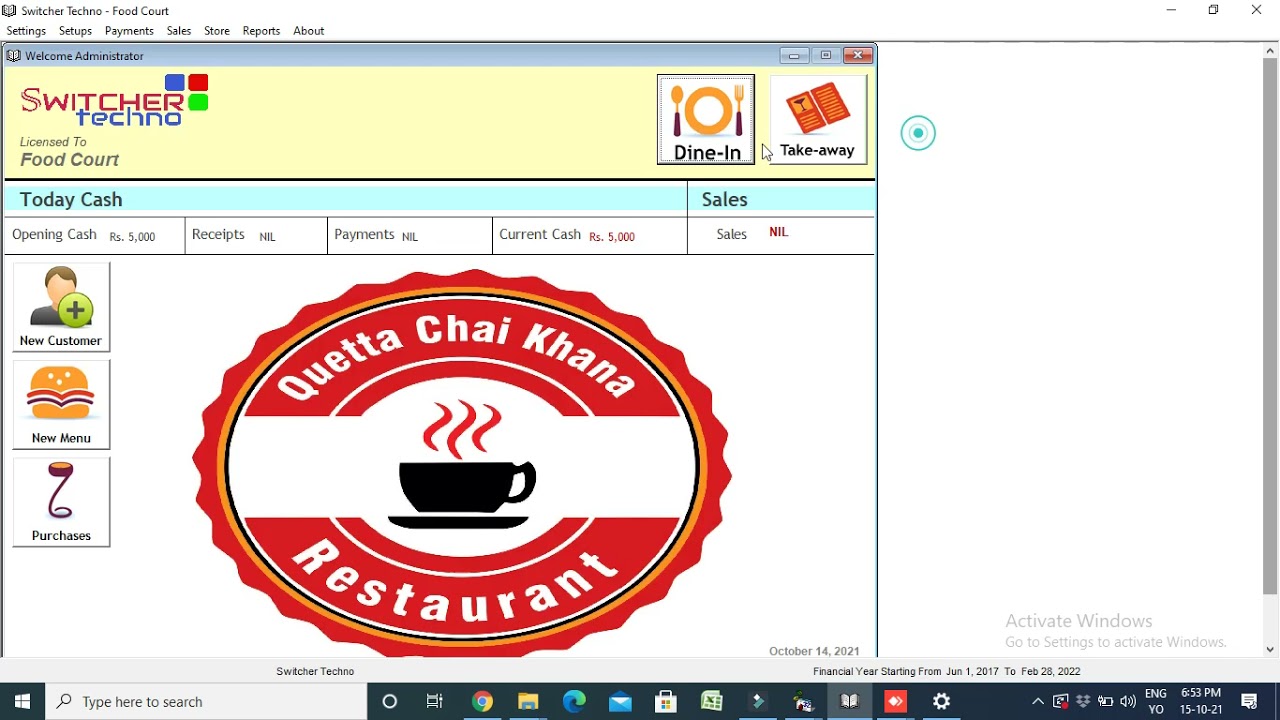This screenshot has height=720, width=1280.
Task: Maximize the Welcome Administrator inner window
Action: (826, 56)
